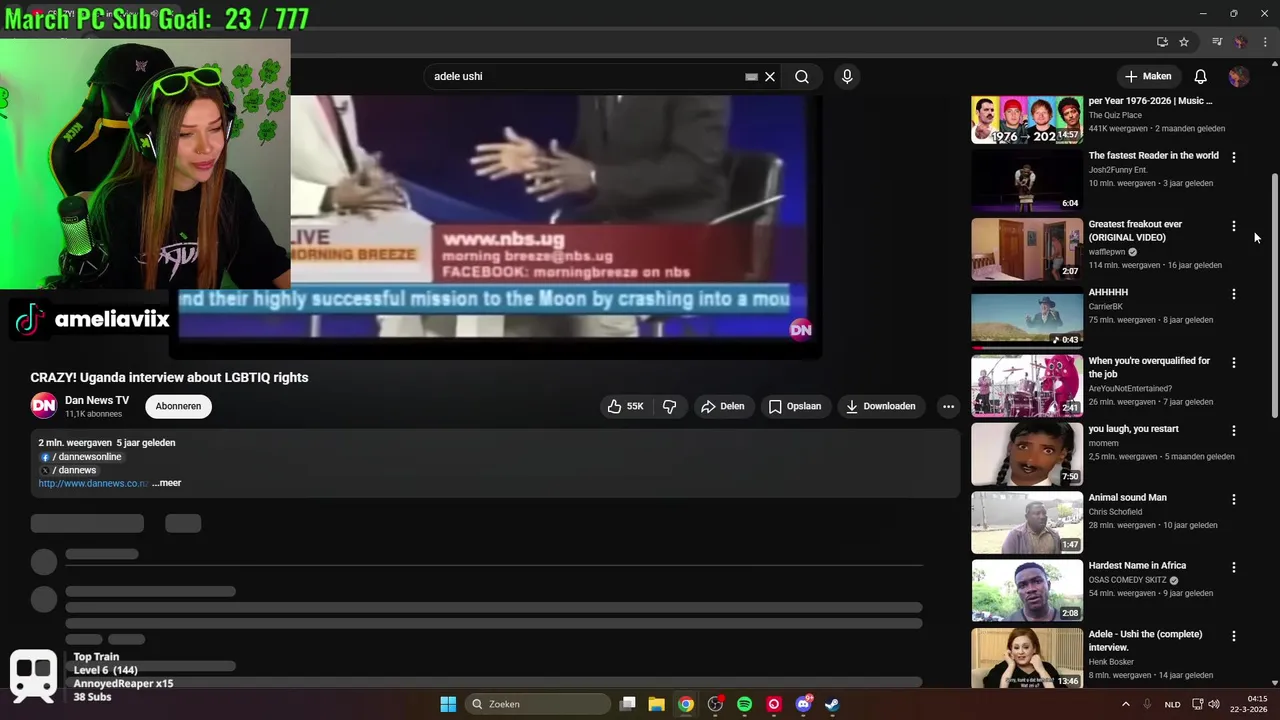Dislike the video with thumbs down
This screenshot has height=720, width=1280.
tap(670, 406)
